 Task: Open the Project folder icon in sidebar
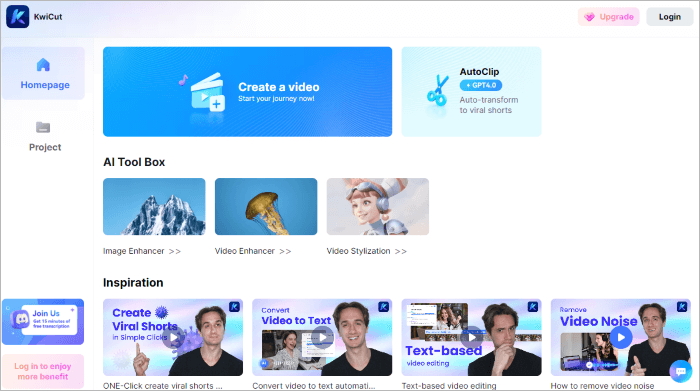(x=43, y=127)
